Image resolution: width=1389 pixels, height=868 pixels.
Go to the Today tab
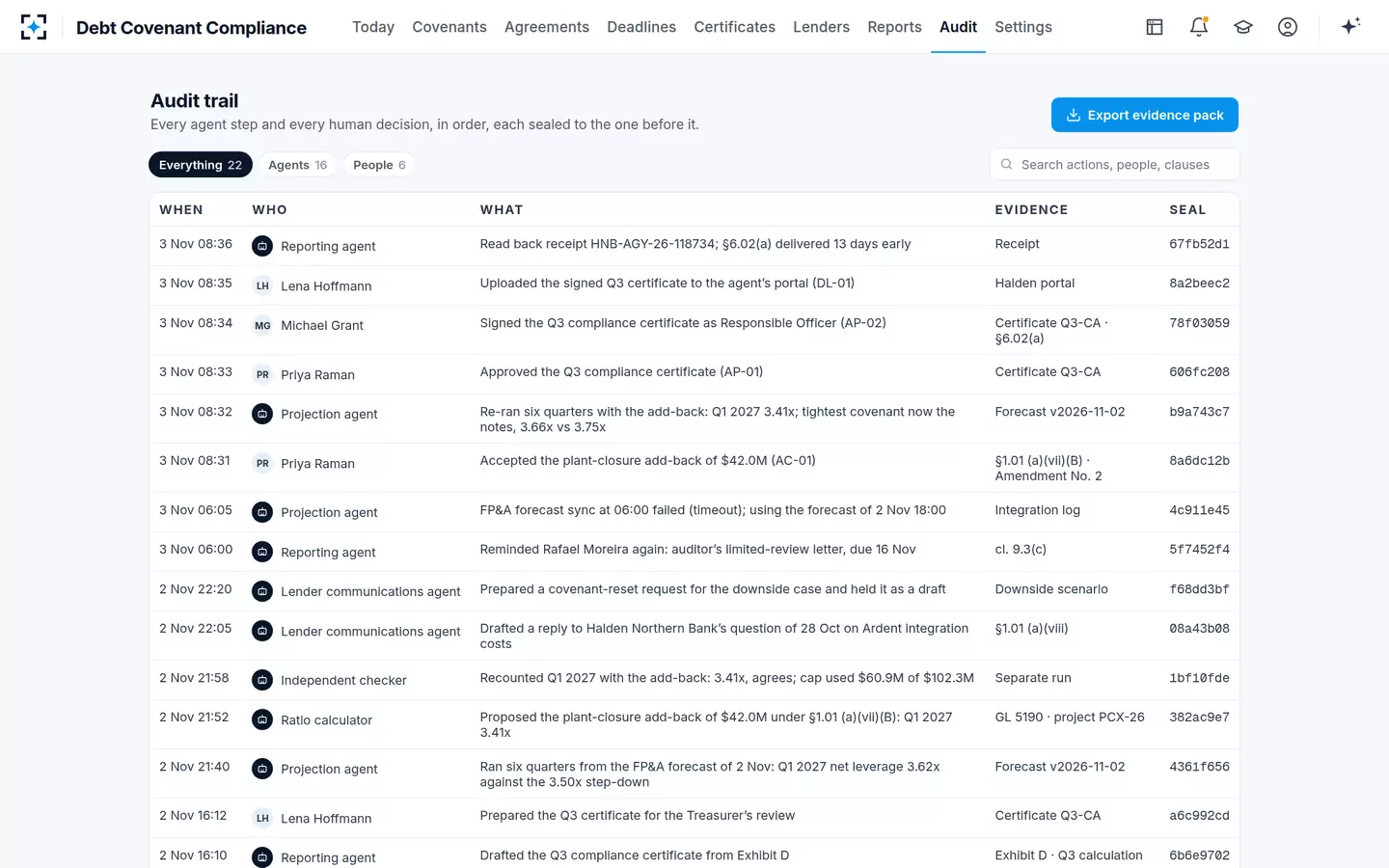click(373, 27)
